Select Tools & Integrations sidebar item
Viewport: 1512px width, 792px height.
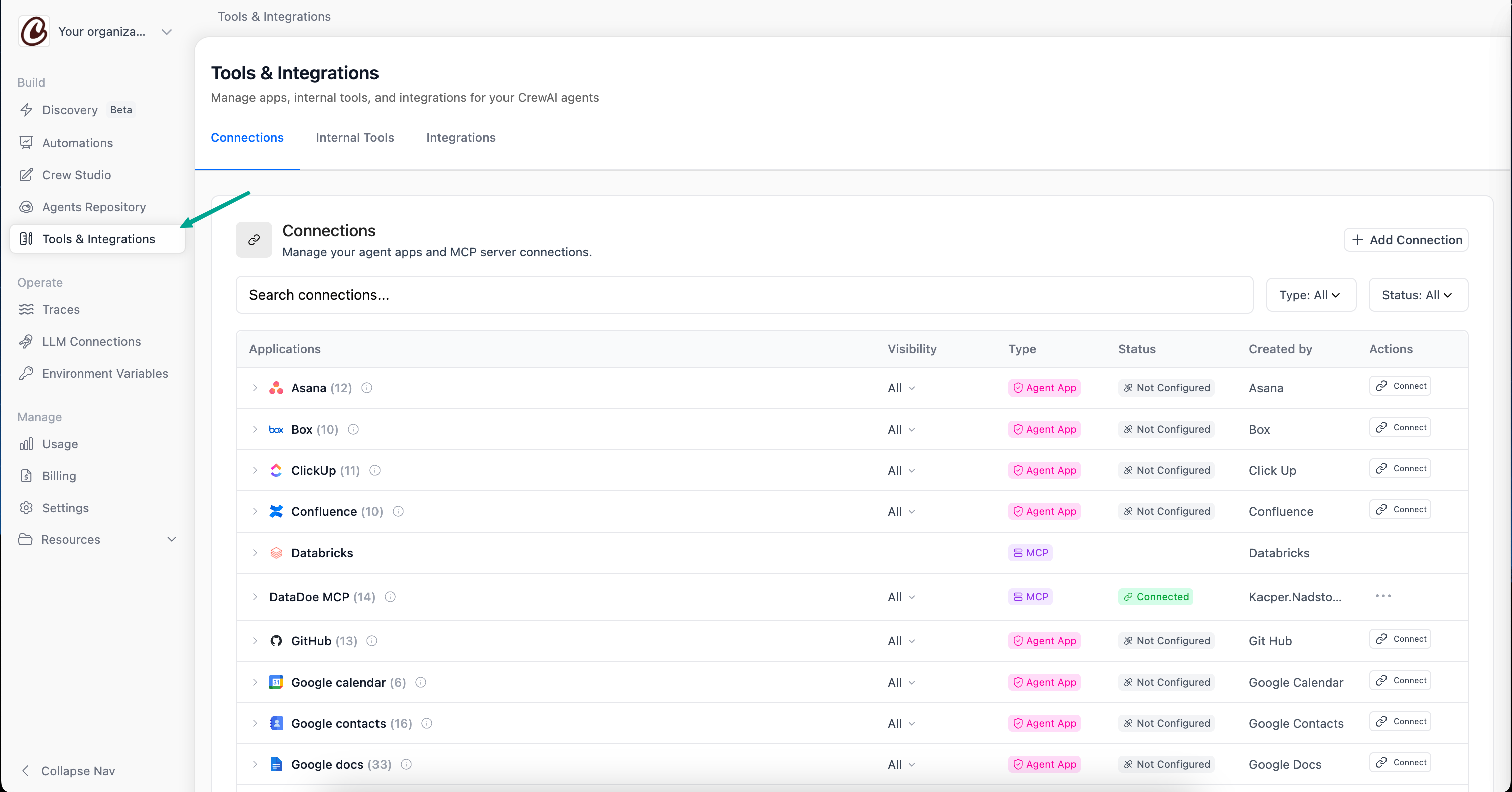pos(97,239)
